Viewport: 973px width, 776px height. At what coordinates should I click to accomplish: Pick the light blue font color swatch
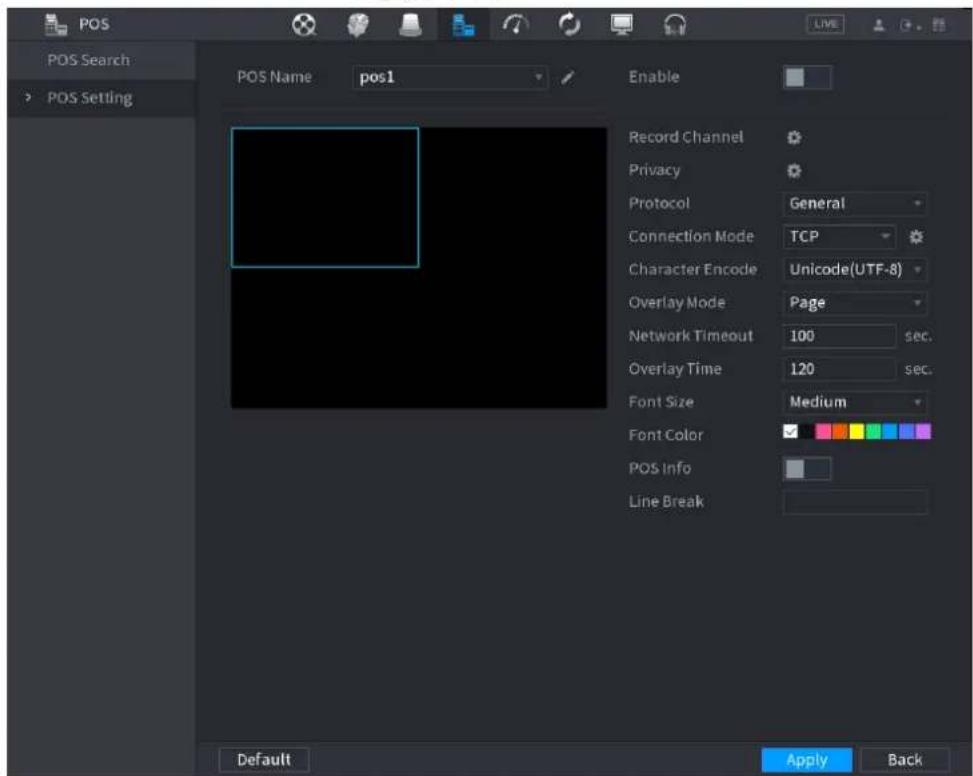point(890,432)
